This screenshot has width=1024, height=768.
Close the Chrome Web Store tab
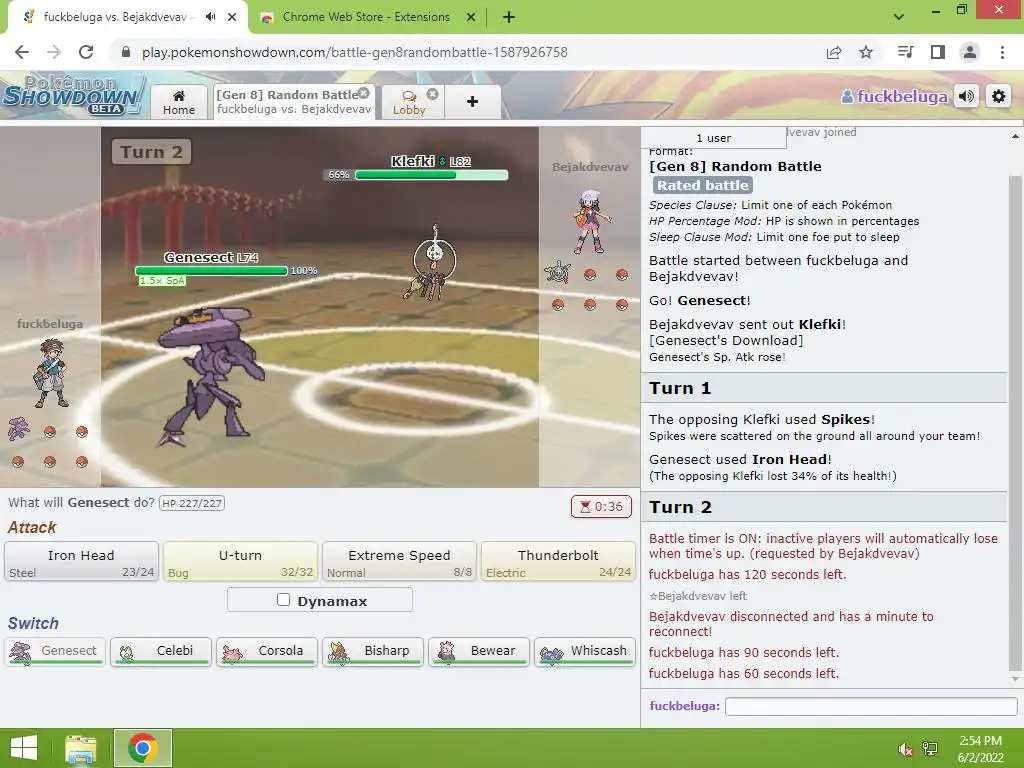click(471, 17)
